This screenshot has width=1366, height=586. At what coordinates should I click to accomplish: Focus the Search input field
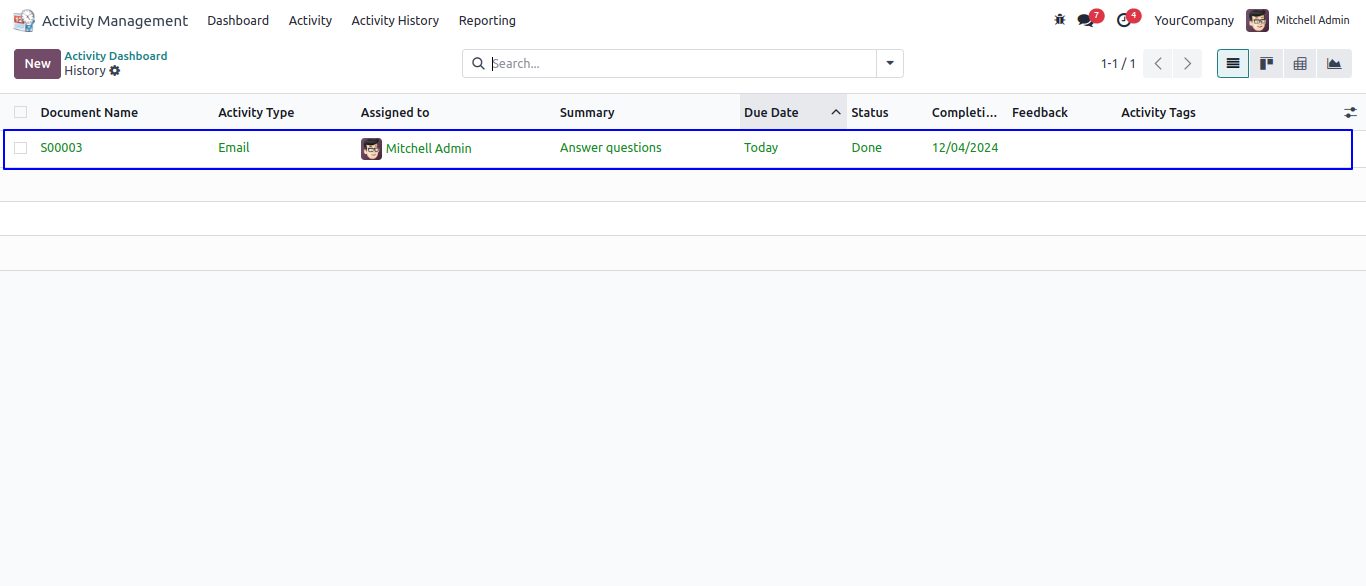tap(680, 64)
